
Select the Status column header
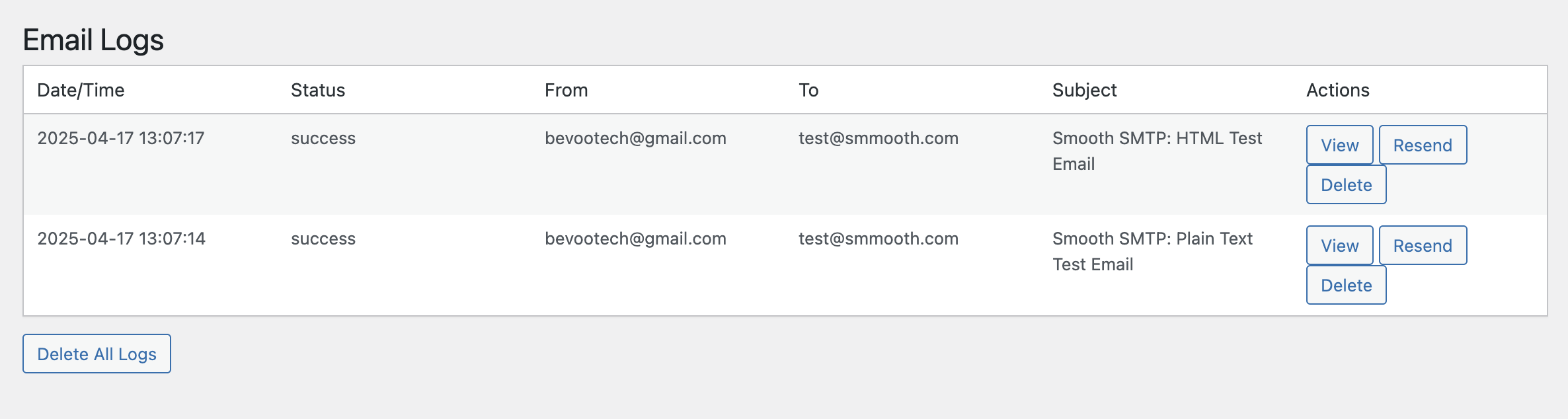click(318, 90)
